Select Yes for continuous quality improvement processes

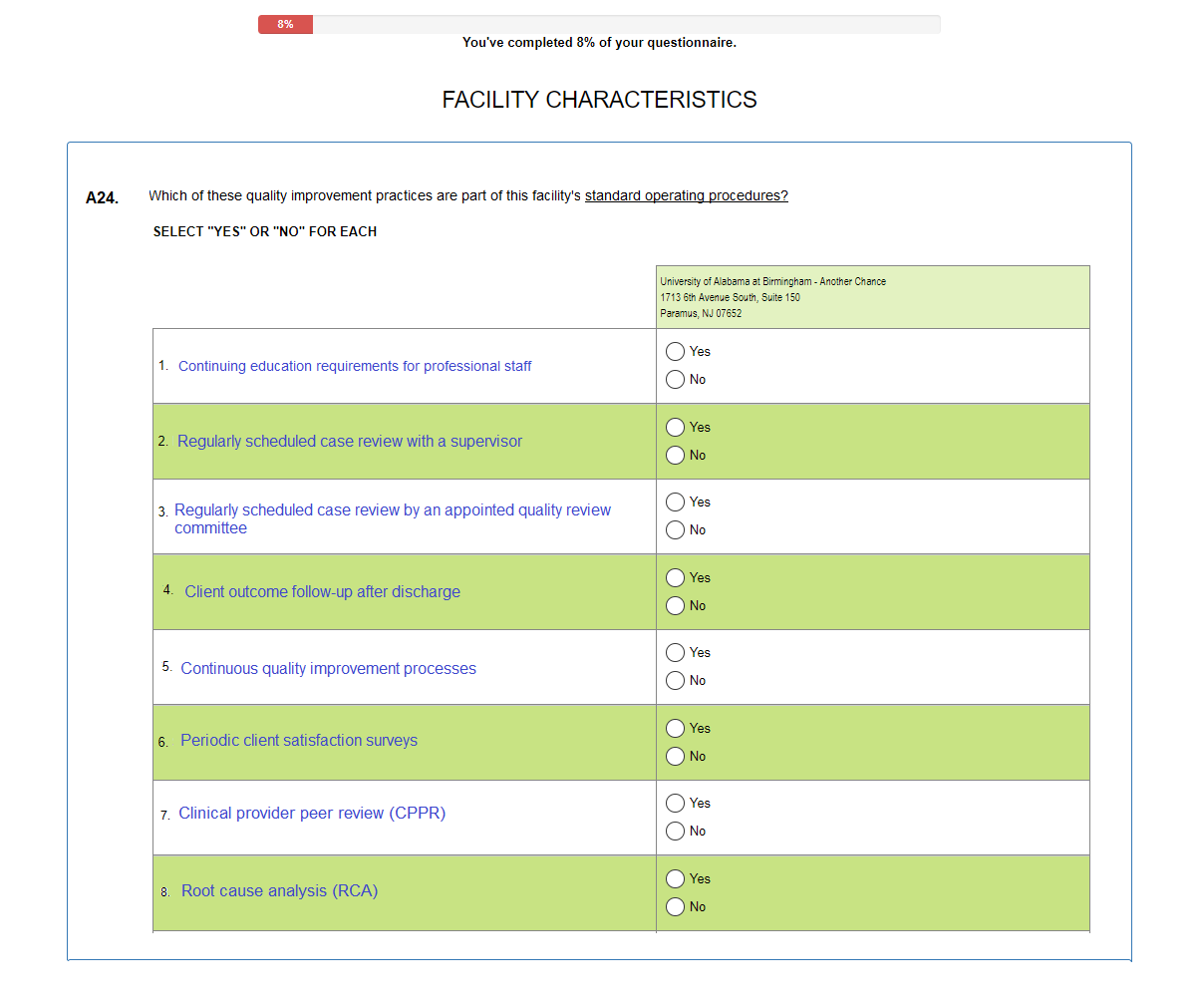coord(675,653)
